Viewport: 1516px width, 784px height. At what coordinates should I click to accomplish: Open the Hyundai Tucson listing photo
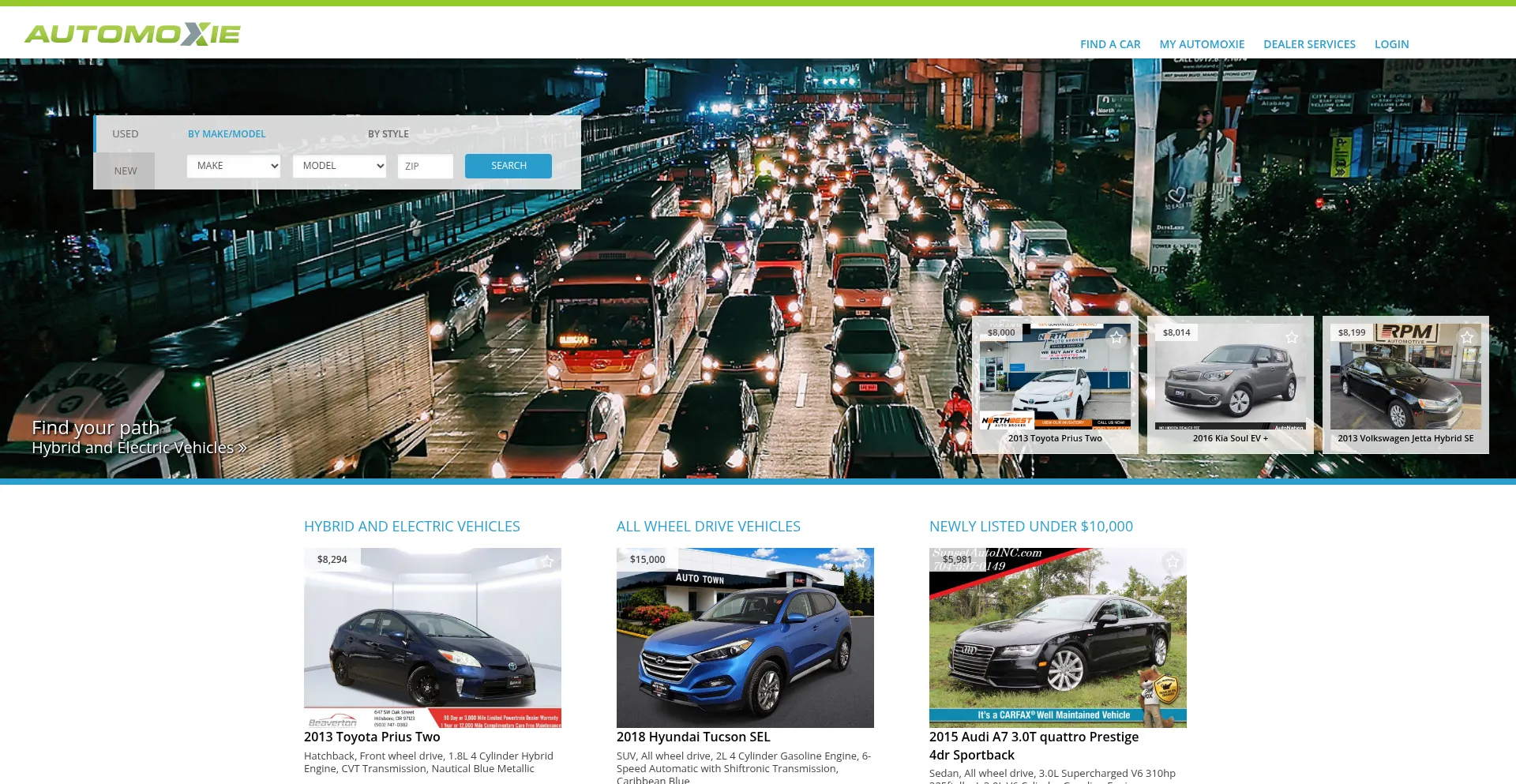pos(745,638)
